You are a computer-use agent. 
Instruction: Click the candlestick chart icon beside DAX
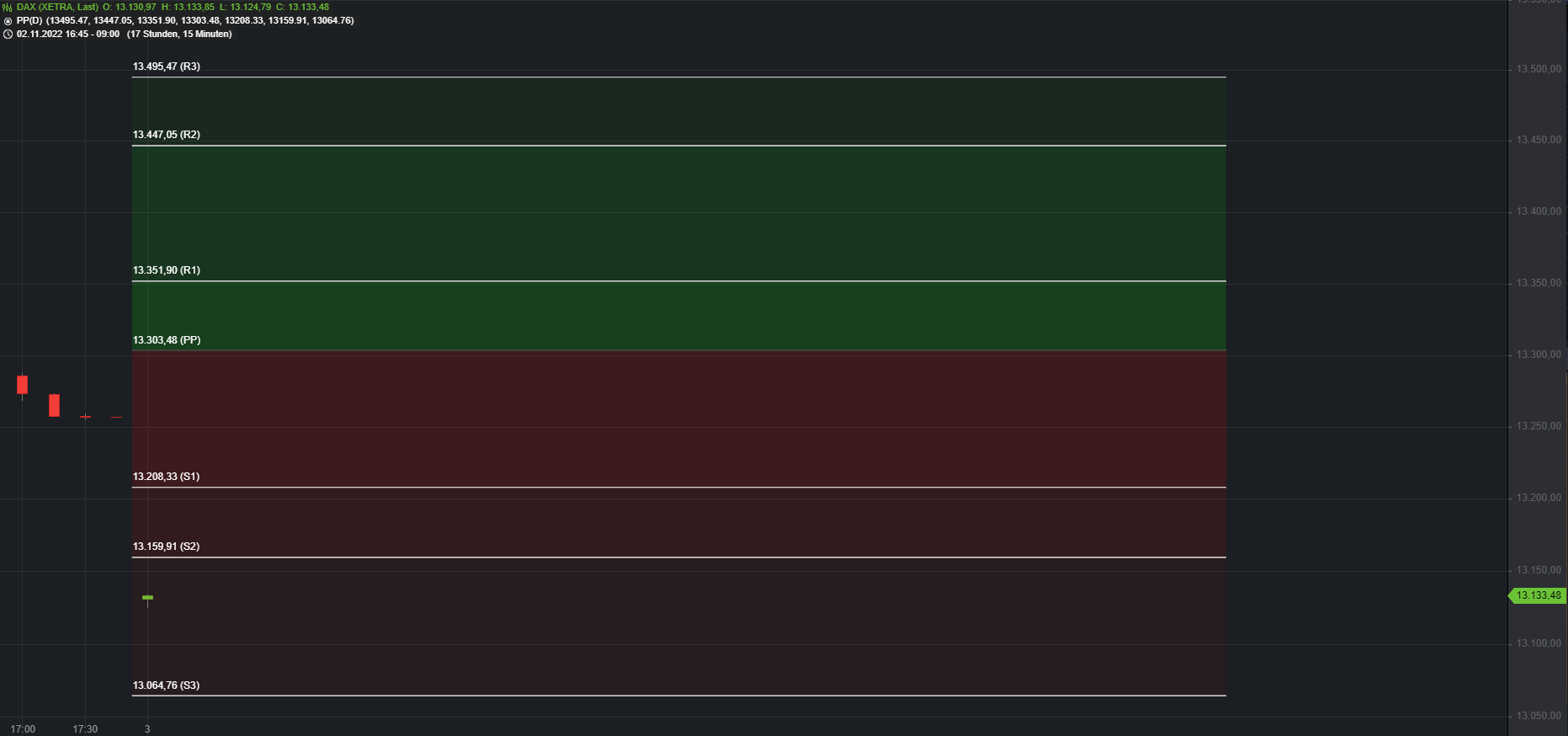(8, 7)
